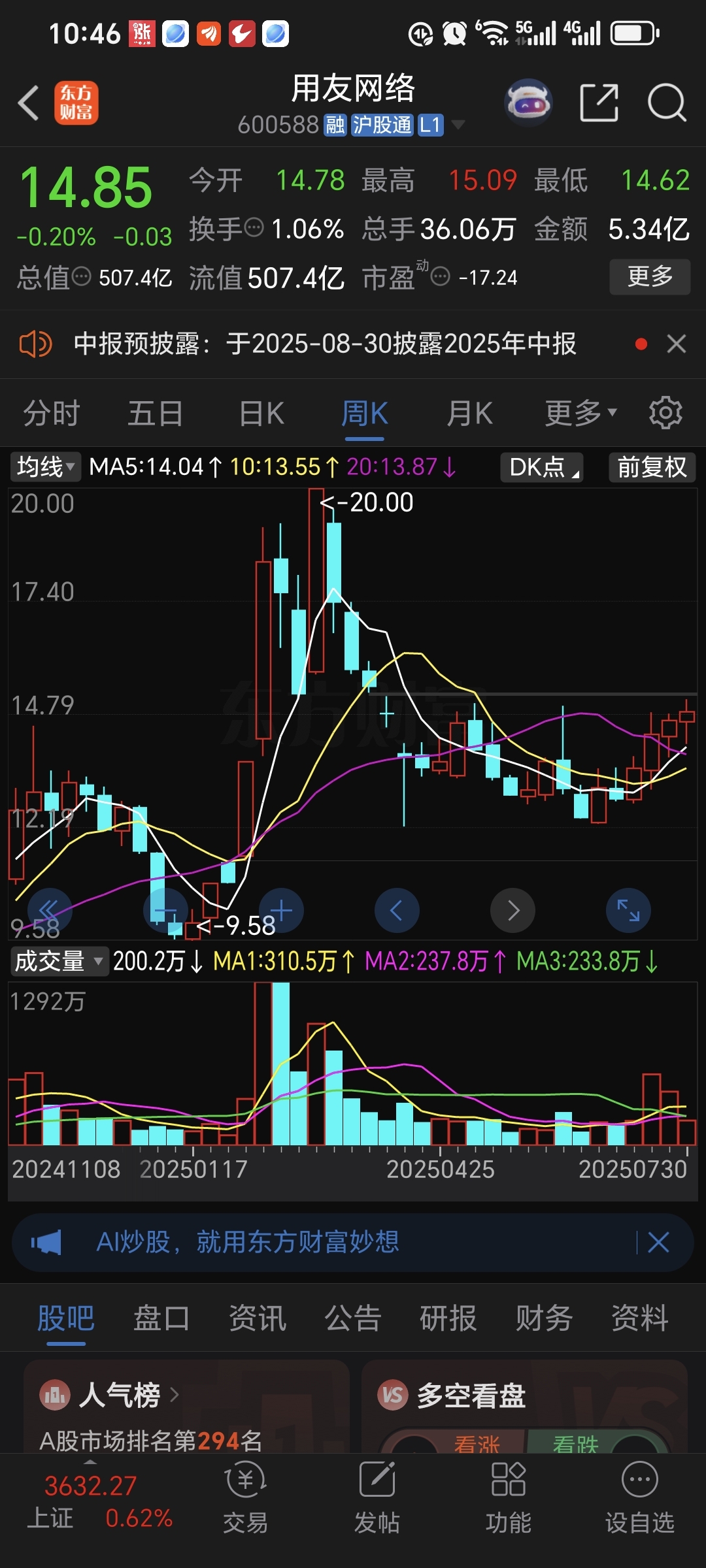Tap current price 14.85
The image size is (706, 1568).
point(86,188)
